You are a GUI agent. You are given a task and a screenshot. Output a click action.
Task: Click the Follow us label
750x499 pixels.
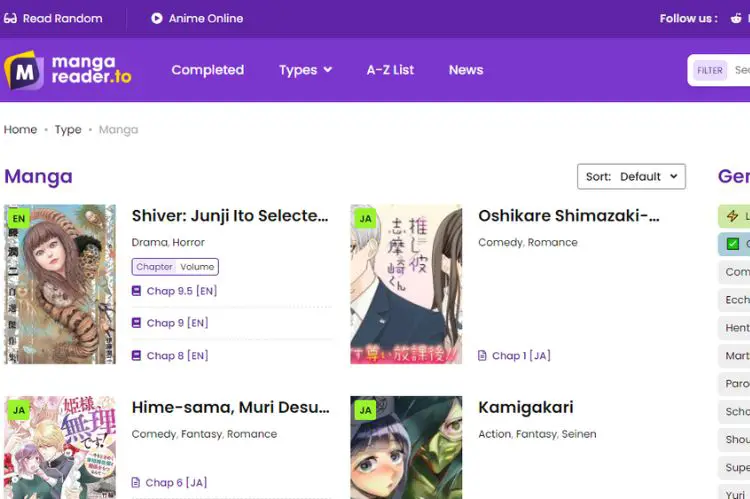pos(689,19)
